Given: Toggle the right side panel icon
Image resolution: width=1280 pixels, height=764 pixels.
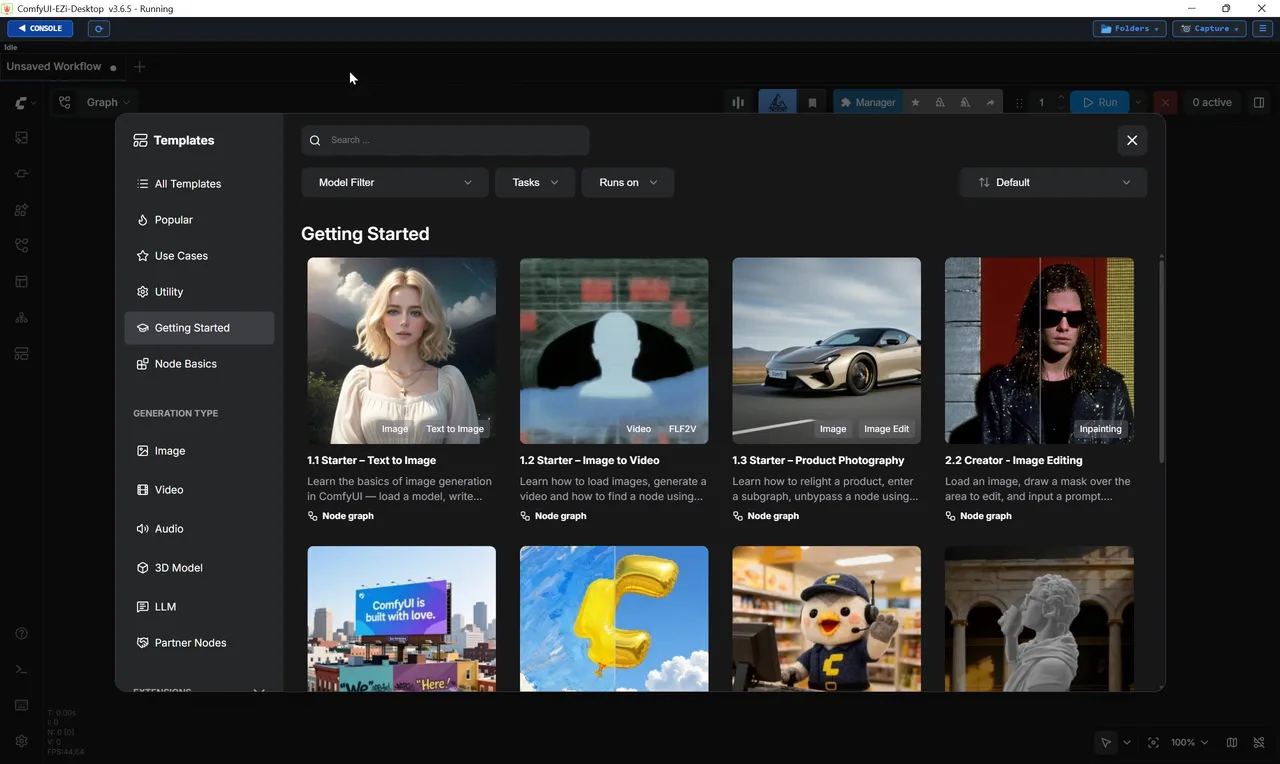Looking at the screenshot, I should 1259,102.
